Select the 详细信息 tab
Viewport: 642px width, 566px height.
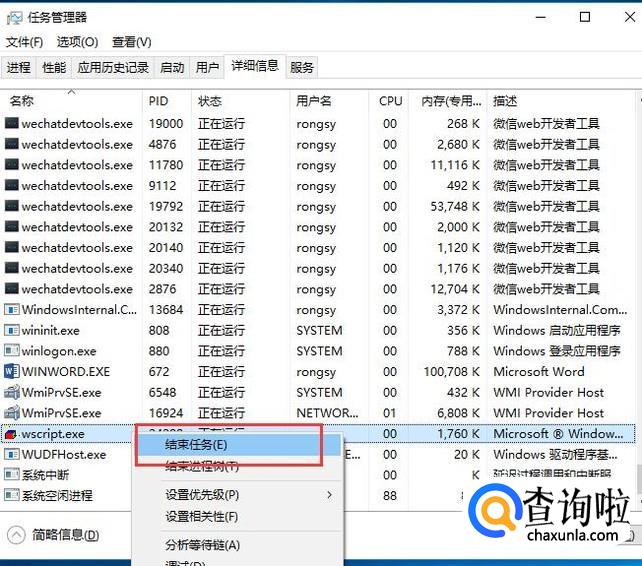pyautogui.click(x=255, y=66)
